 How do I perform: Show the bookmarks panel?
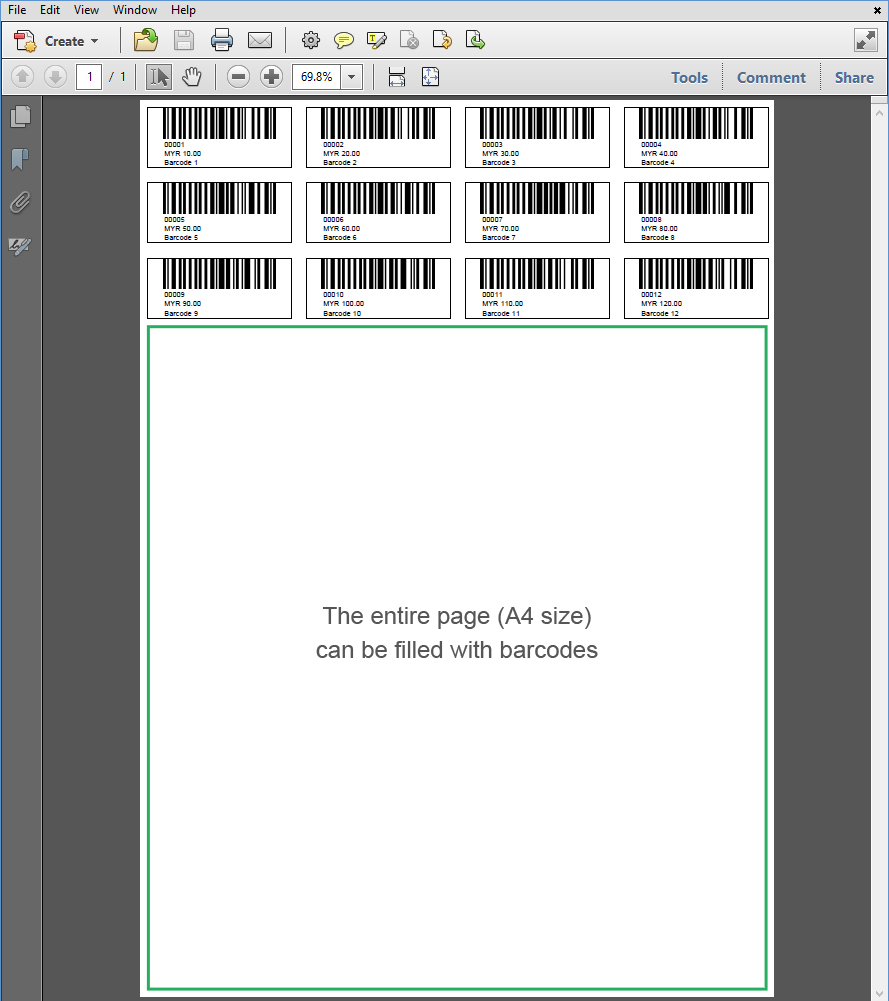tap(20, 160)
